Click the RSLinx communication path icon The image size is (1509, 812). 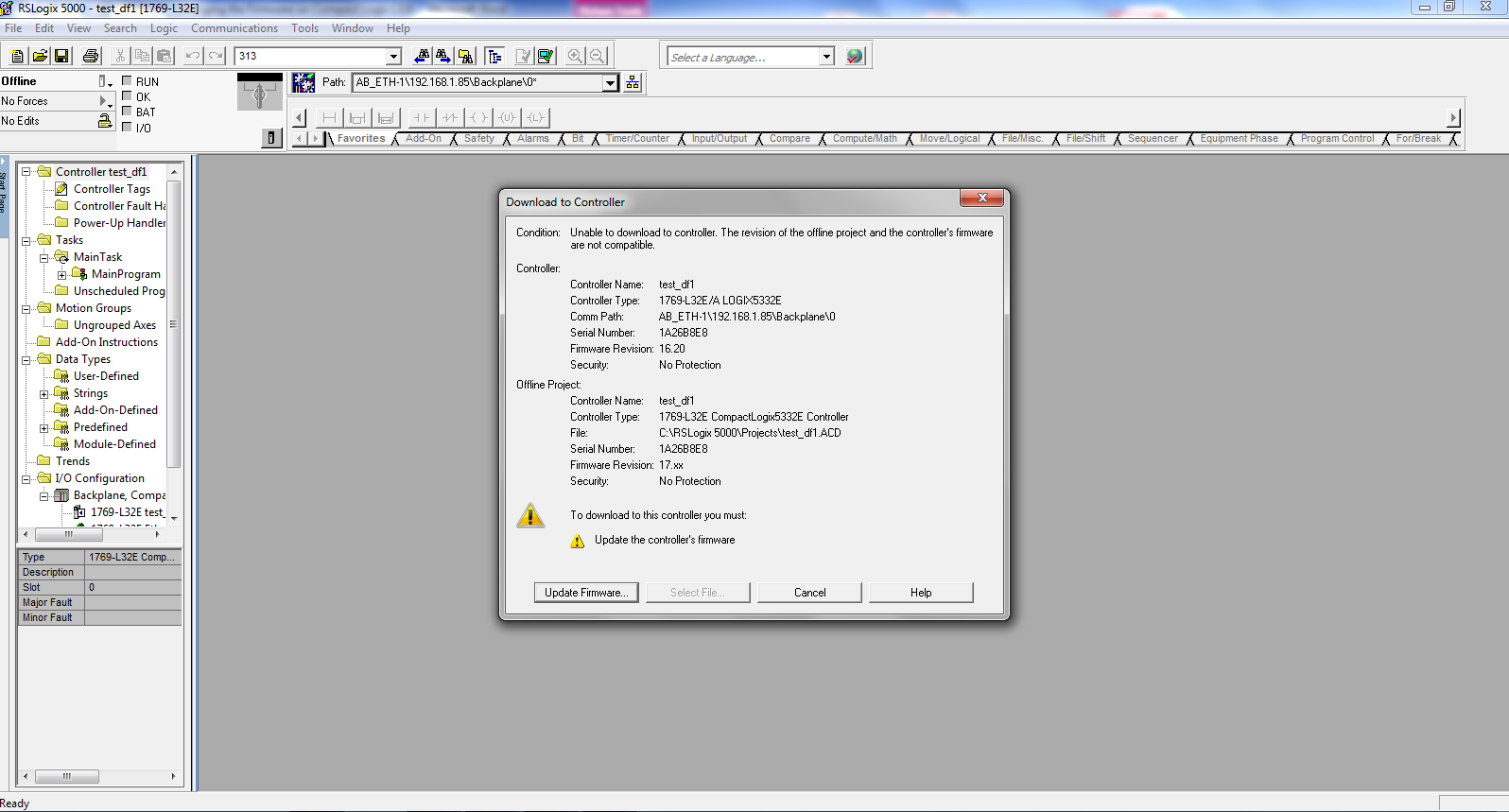pos(304,83)
